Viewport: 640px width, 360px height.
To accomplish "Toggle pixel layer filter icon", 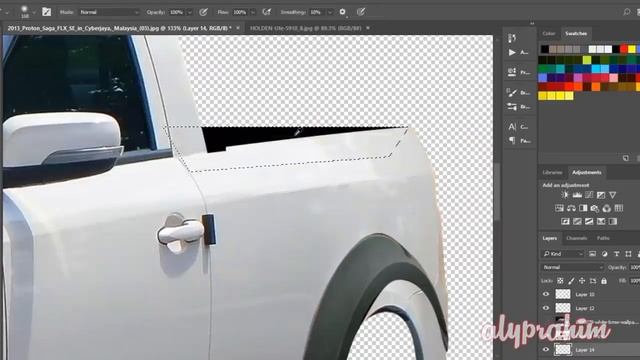I will coord(592,254).
